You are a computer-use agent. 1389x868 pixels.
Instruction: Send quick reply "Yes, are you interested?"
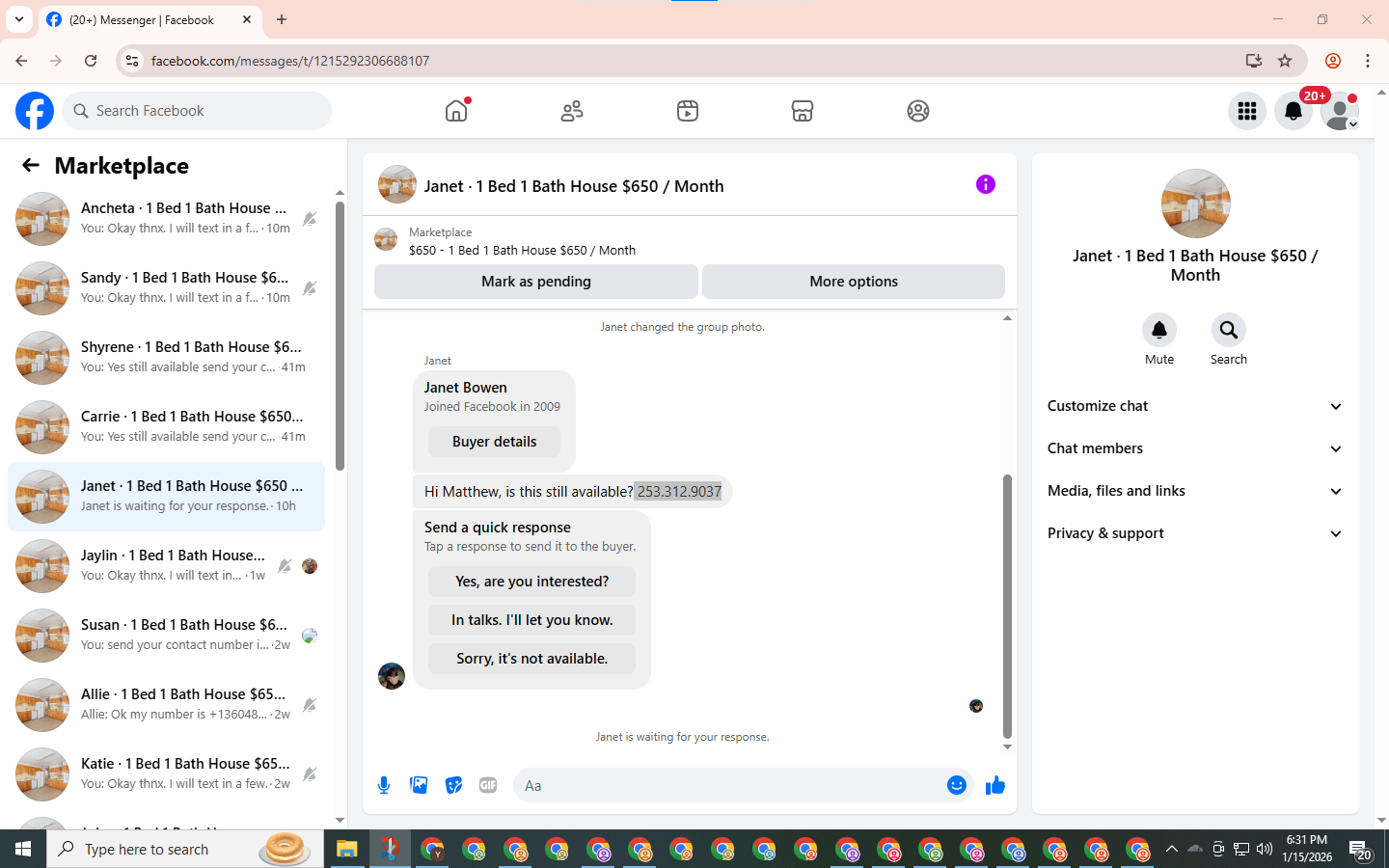coord(531,582)
